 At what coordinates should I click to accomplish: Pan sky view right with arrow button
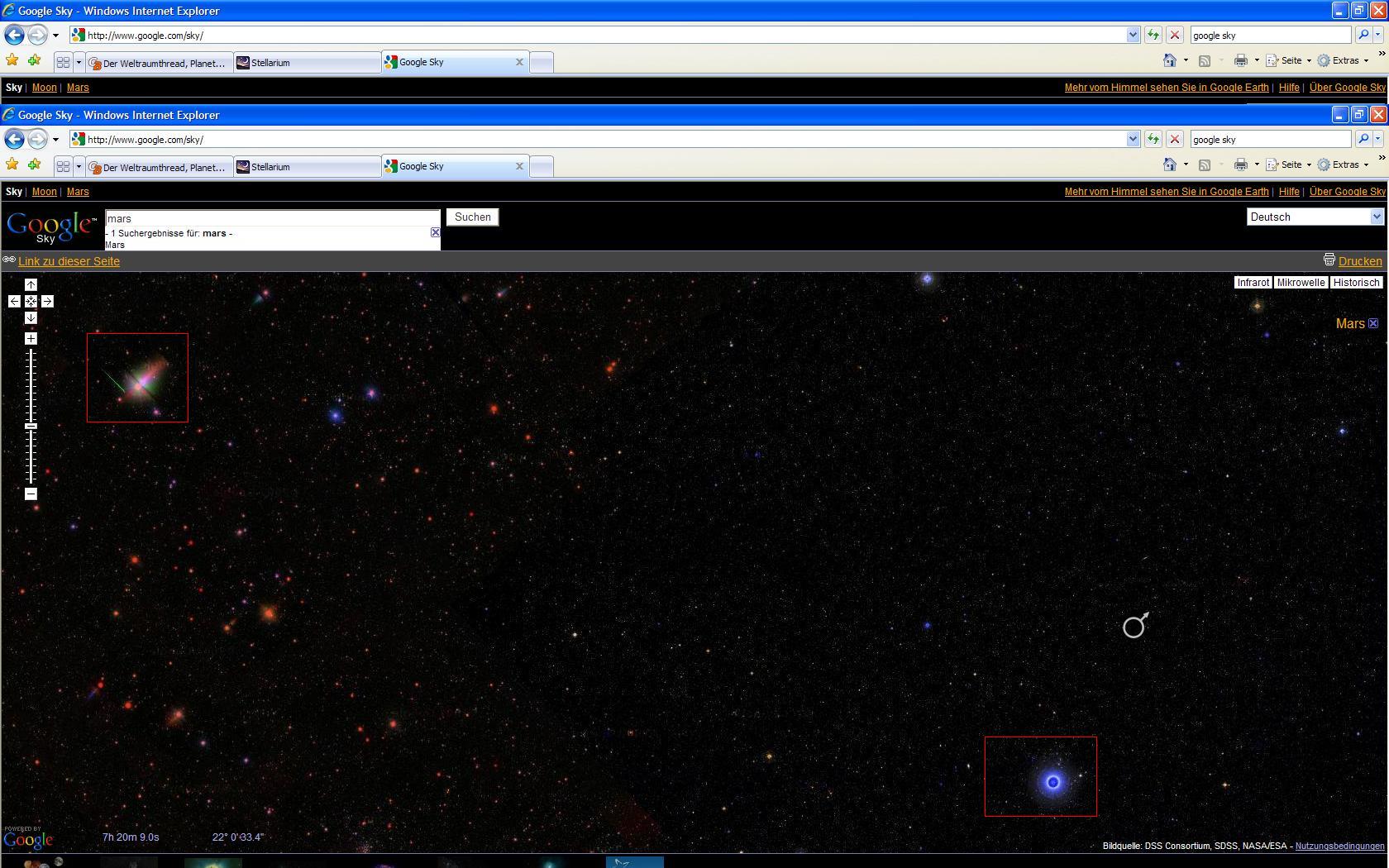point(47,301)
